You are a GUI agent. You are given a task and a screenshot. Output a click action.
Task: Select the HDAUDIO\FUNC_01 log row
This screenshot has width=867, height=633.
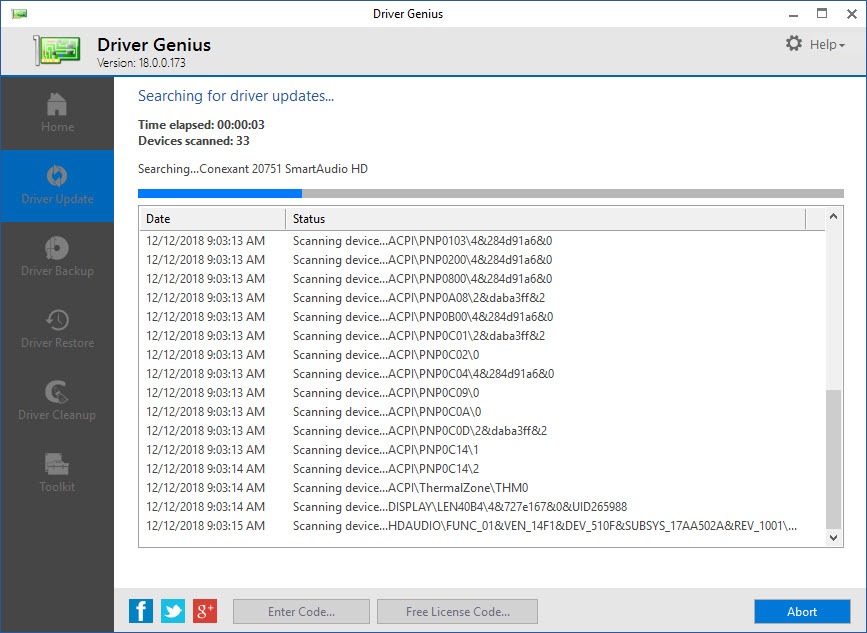tap(482, 526)
